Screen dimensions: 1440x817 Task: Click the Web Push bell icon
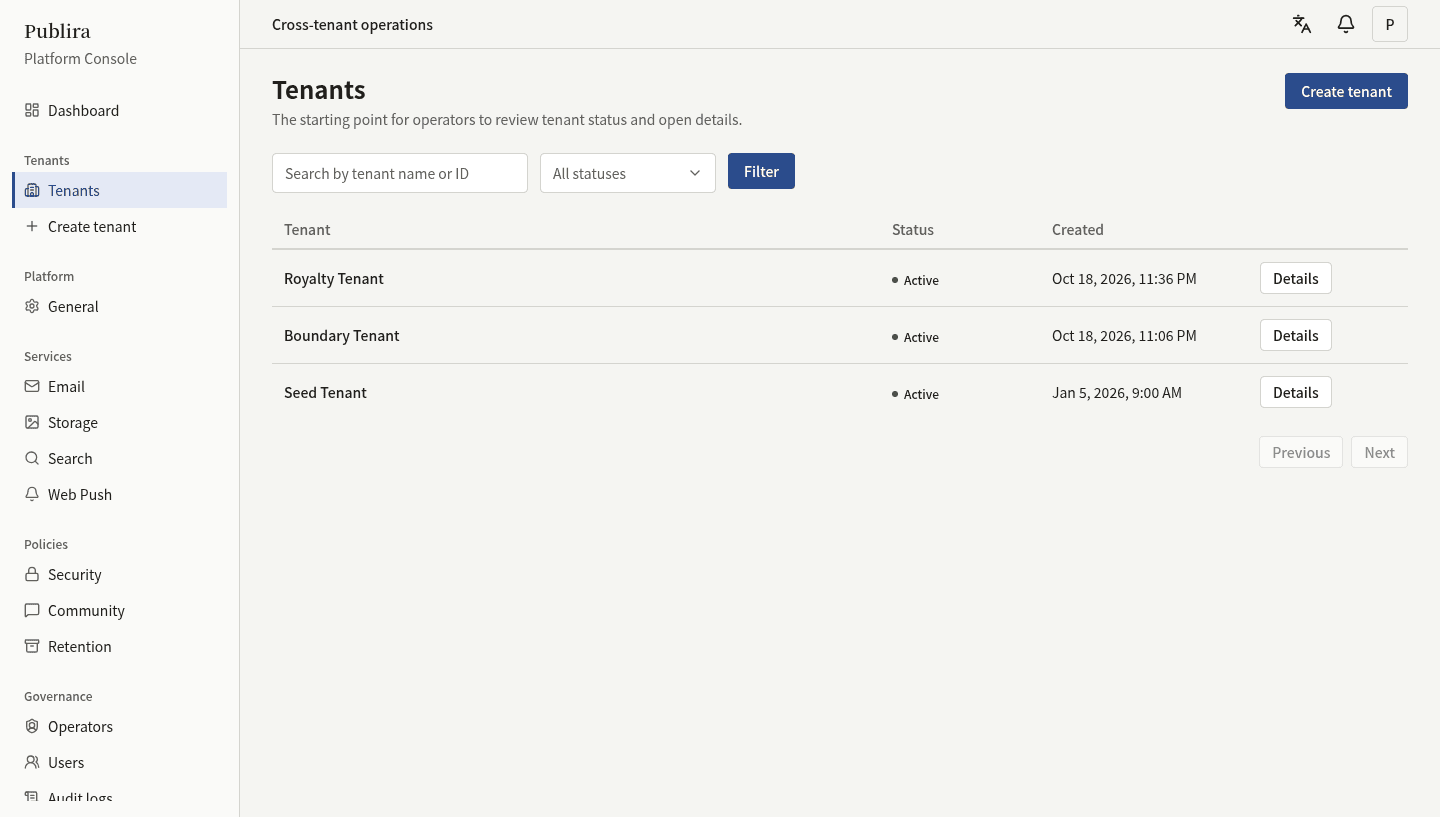(x=32, y=494)
